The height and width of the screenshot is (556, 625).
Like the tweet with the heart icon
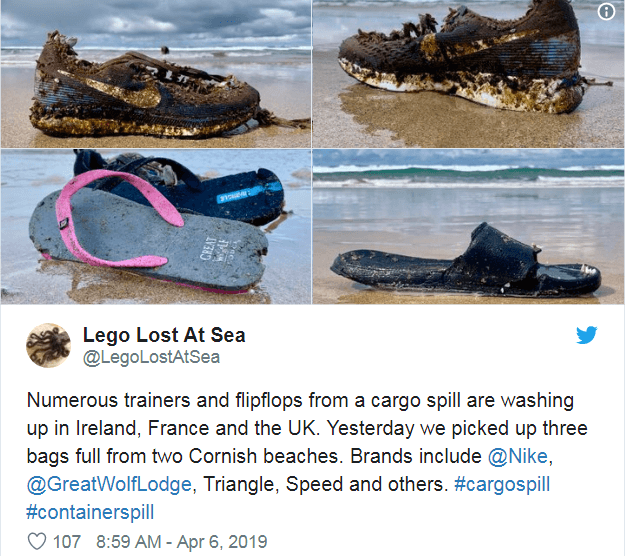[37, 542]
